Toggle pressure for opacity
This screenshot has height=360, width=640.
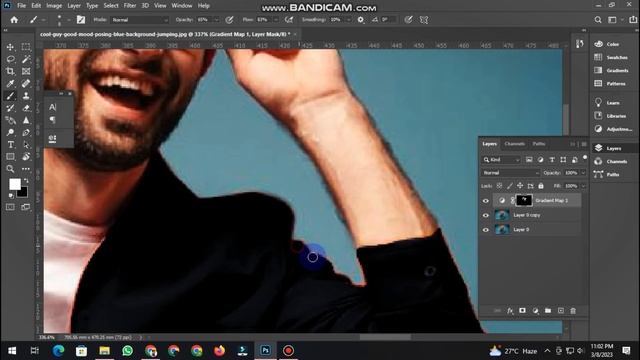[229, 20]
